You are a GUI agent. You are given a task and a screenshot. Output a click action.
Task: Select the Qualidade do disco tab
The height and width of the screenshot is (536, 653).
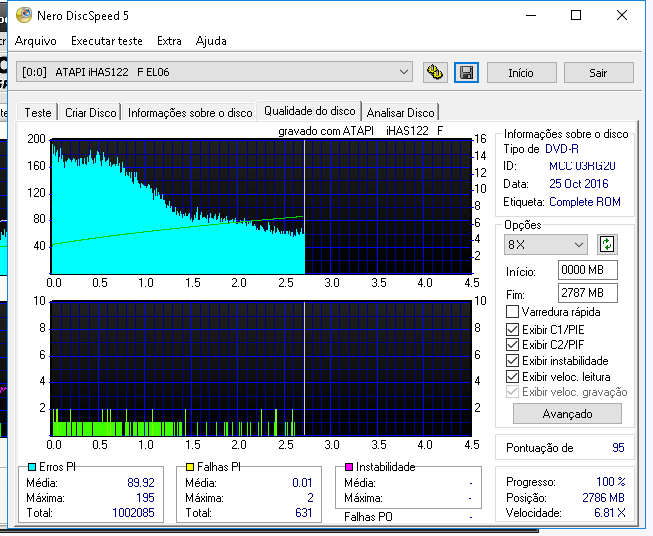pyautogui.click(x=309, y=111)
